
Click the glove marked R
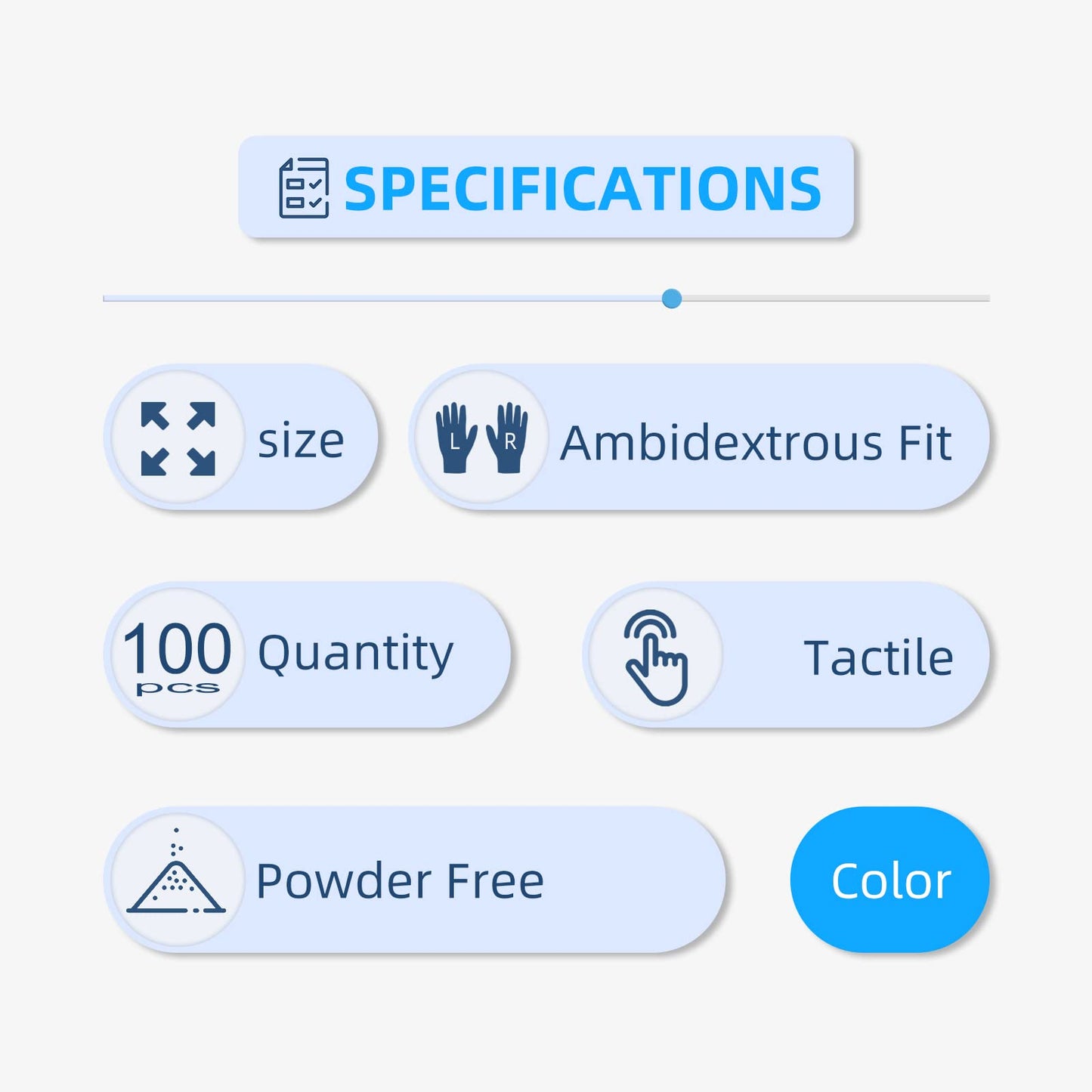click(507, 438)
